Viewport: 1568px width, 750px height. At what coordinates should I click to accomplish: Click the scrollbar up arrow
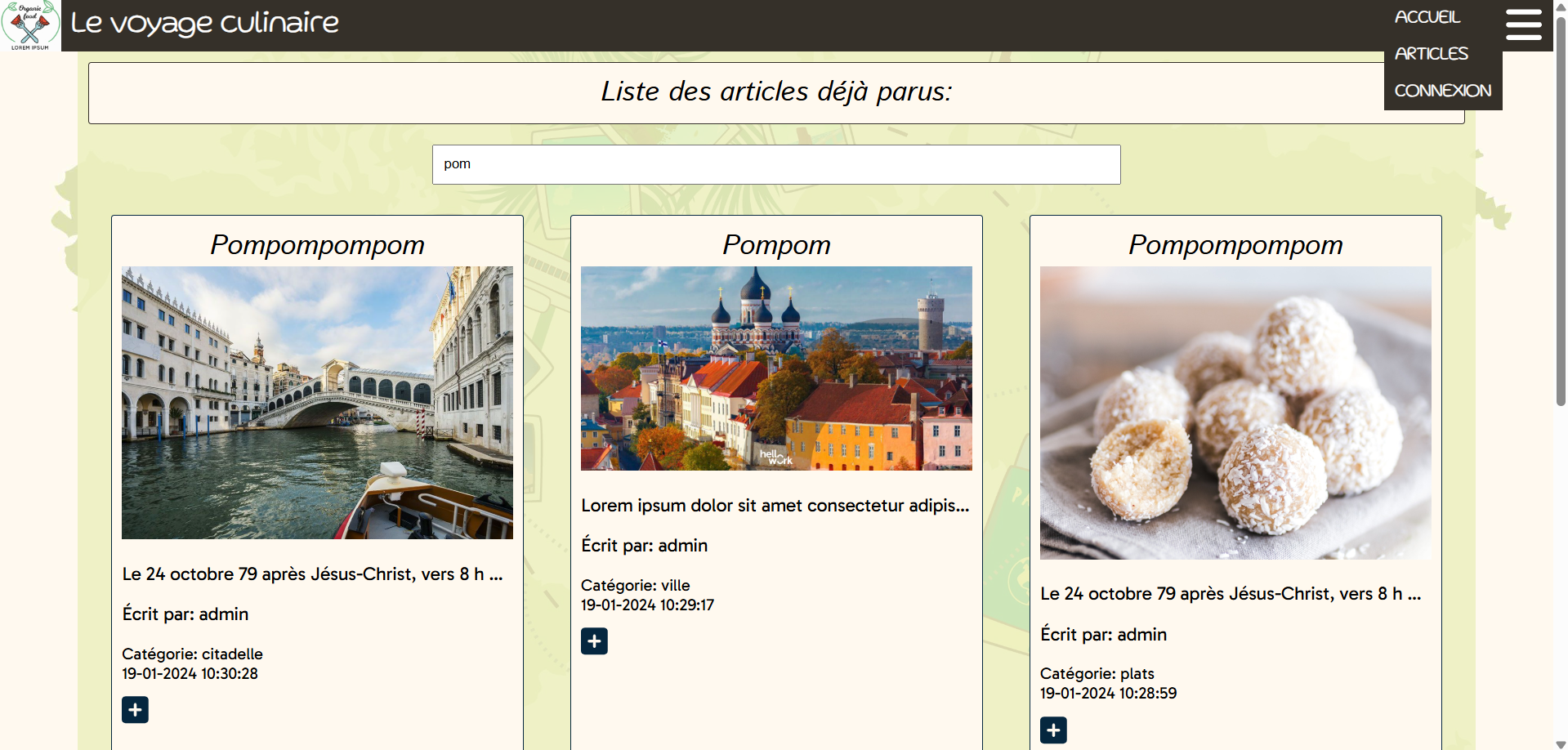pos(1559,7)
